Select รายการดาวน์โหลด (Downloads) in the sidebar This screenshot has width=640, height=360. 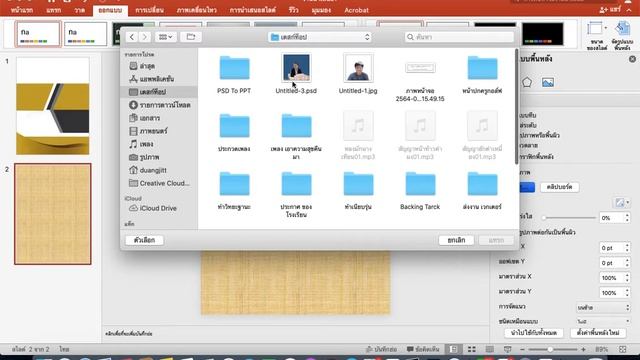click(160, 105)
